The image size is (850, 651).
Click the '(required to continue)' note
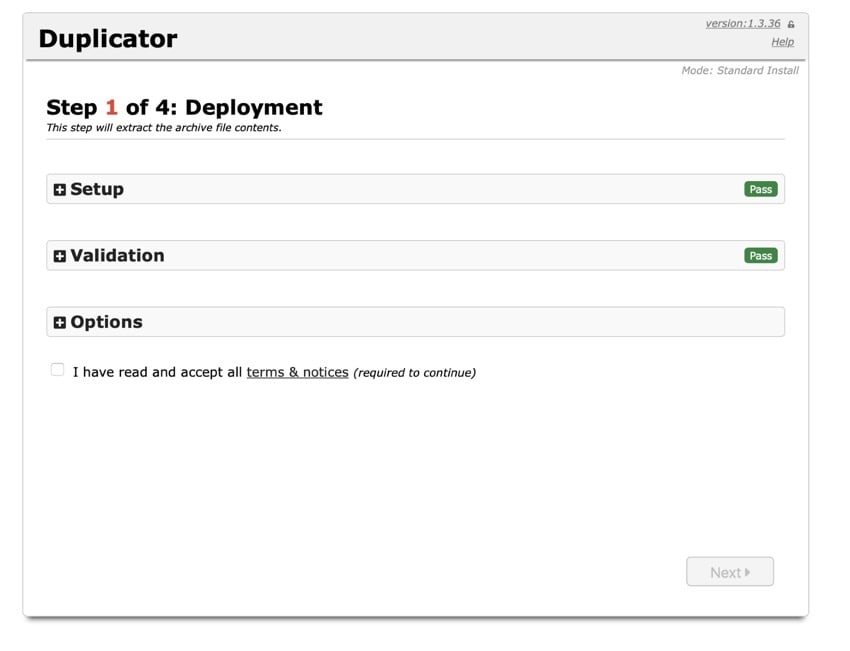(414, 373)
